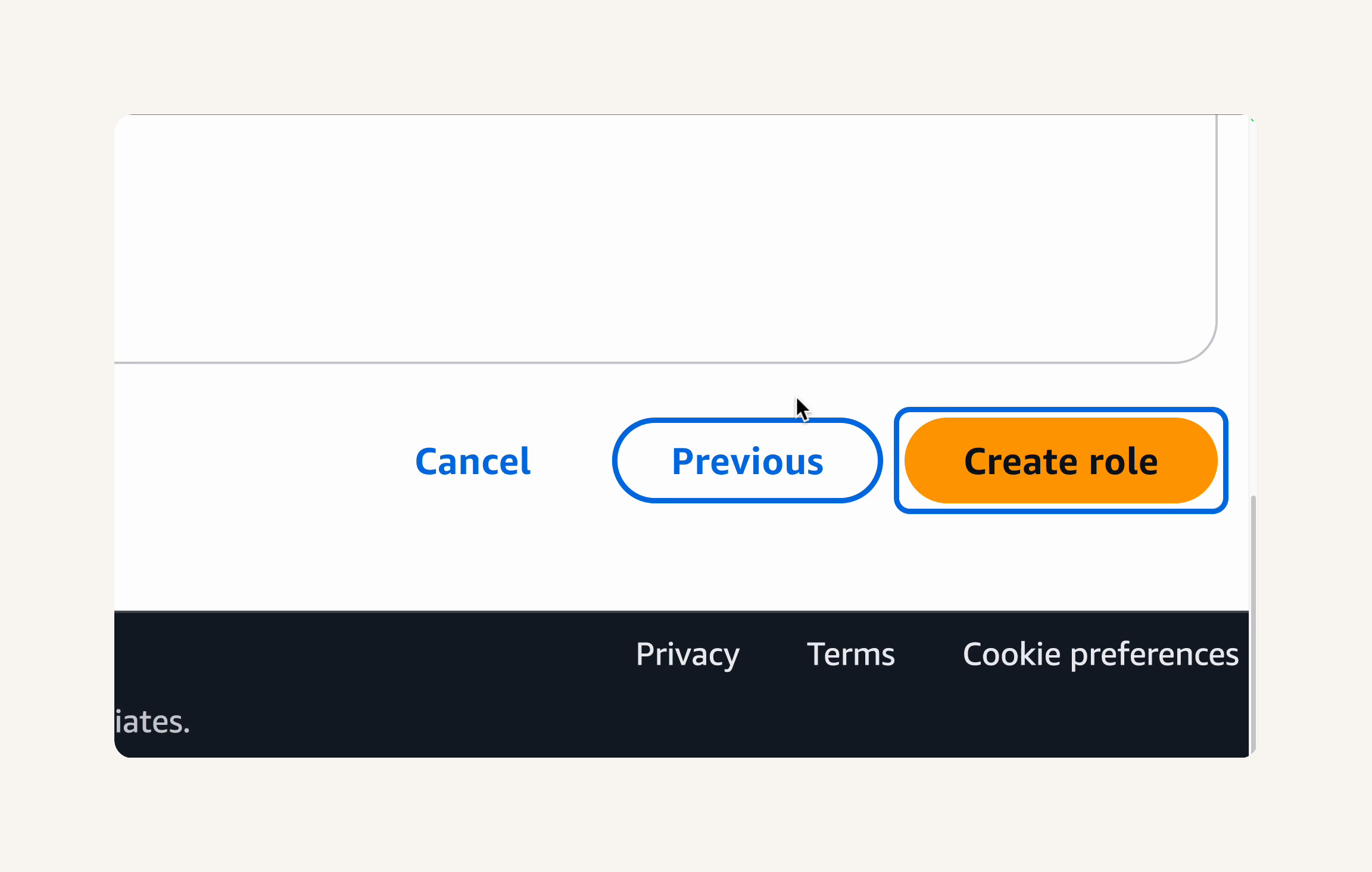Click the orange Create role button
Image resolution: width=1372 pixels, height=872 pixels.
[1061, 460]
